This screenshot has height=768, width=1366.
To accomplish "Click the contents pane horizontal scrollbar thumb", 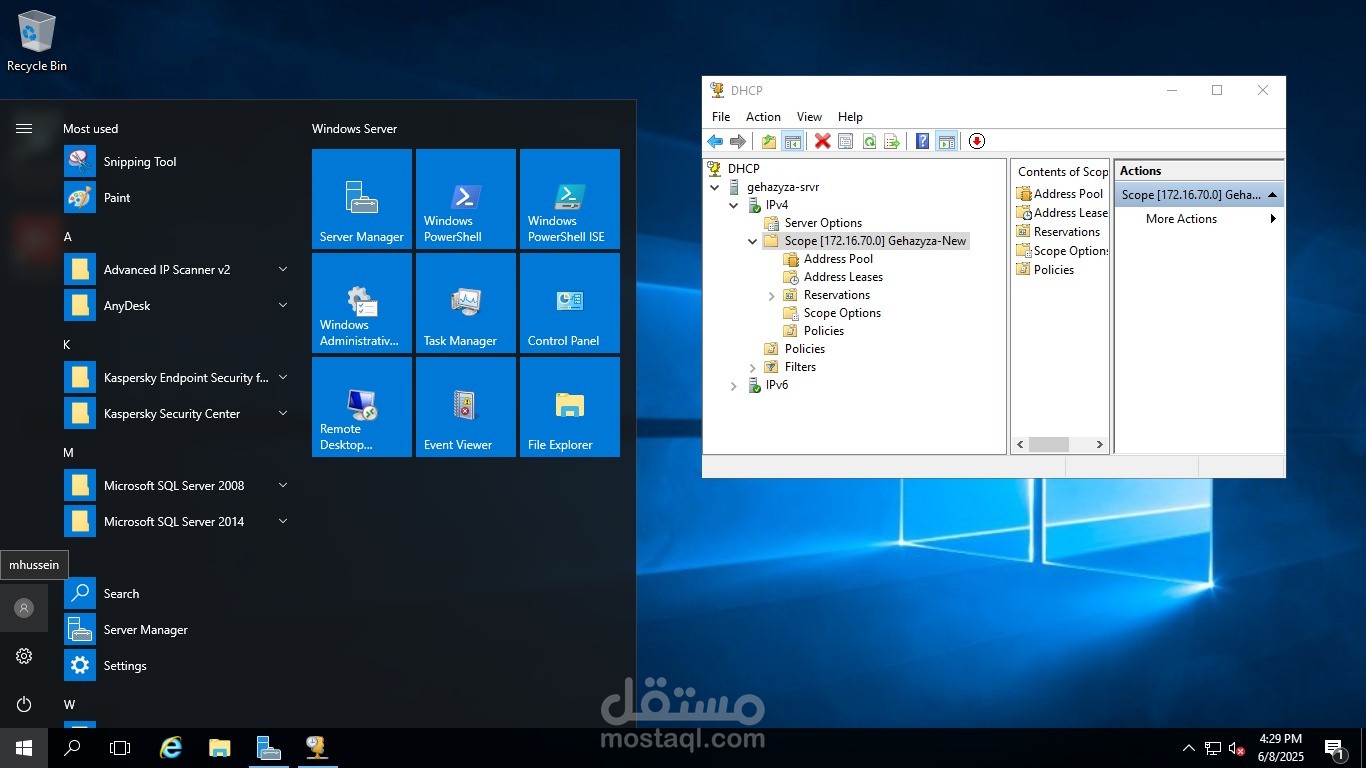I will point(1048,444).
